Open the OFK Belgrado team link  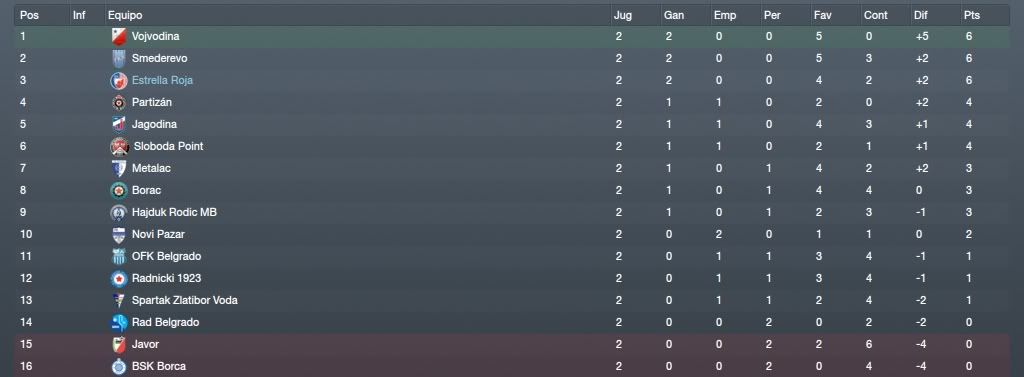(x=167, y=256)
